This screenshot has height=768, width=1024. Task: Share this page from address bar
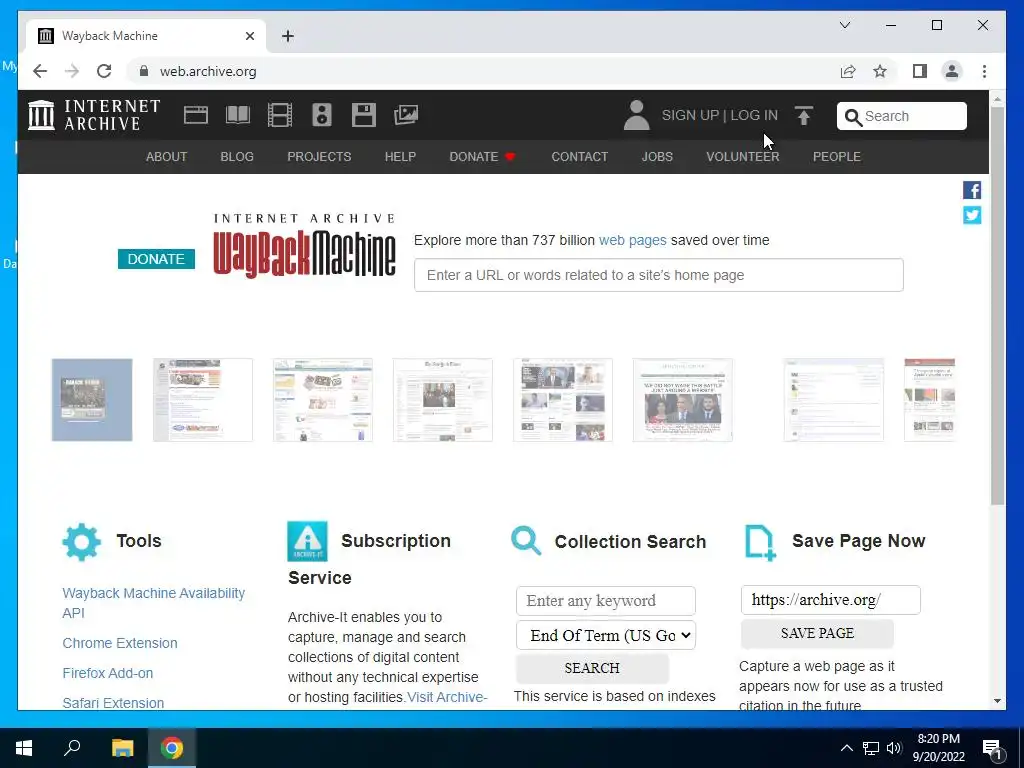click(x=848, y=71)
